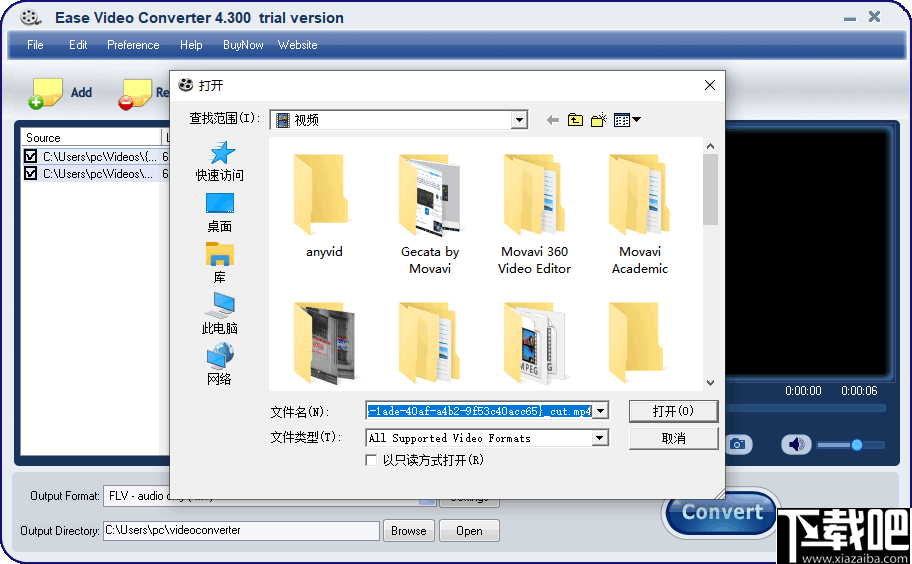This screenshot has width=912, height=564.
Task: Click the Open button beside Browse
Action: tap(469, 531)
